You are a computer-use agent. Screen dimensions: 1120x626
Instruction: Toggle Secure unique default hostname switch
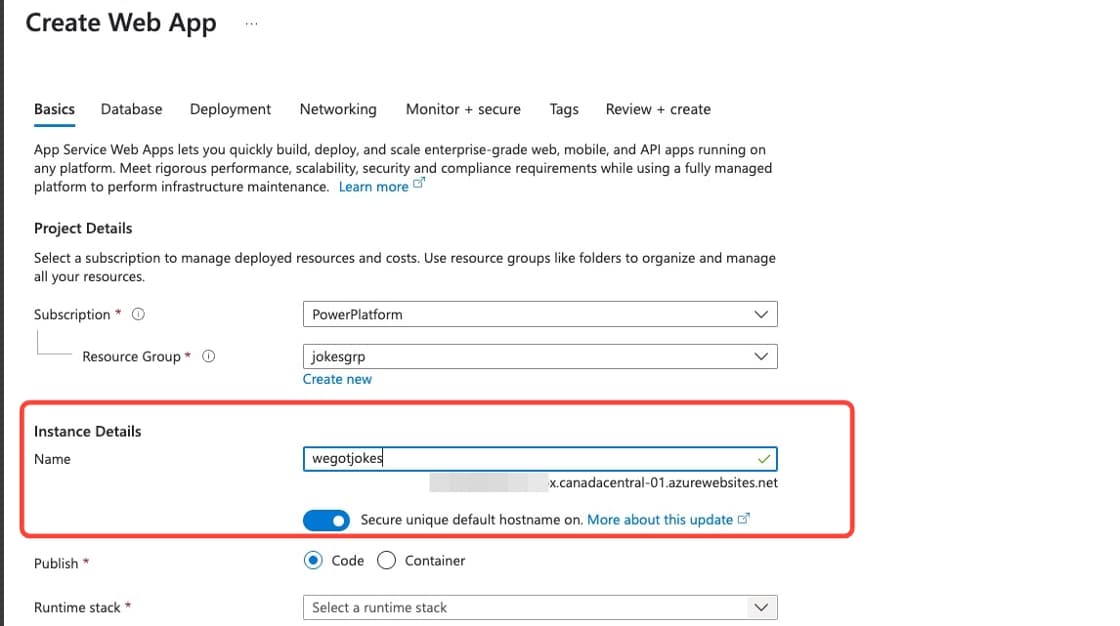point(326,520)
